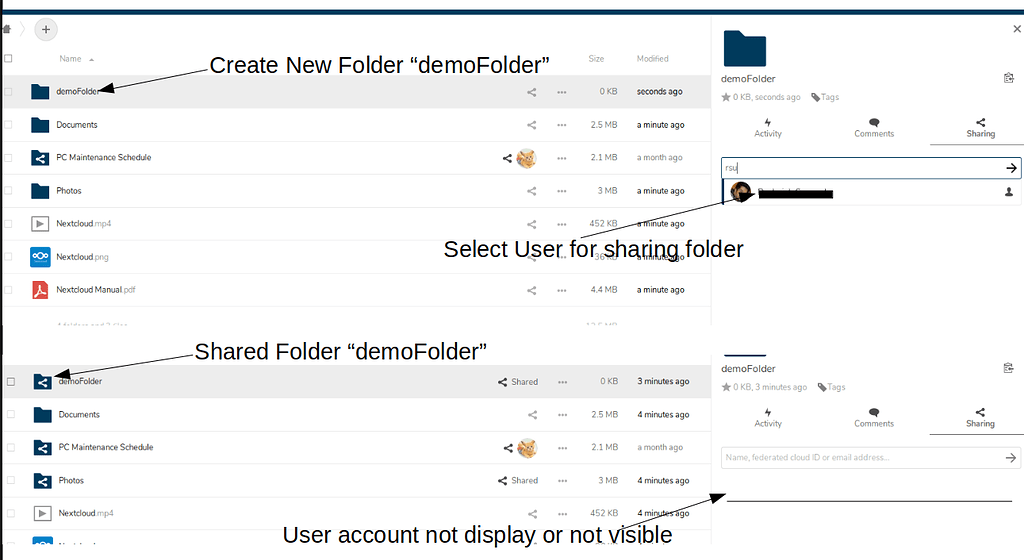The width and height of the screenshot is (1024, 560).
Task: Click the blue Nextcloud.png thumbnail icon
Action: pyautogui.click(x=40, y=257)
